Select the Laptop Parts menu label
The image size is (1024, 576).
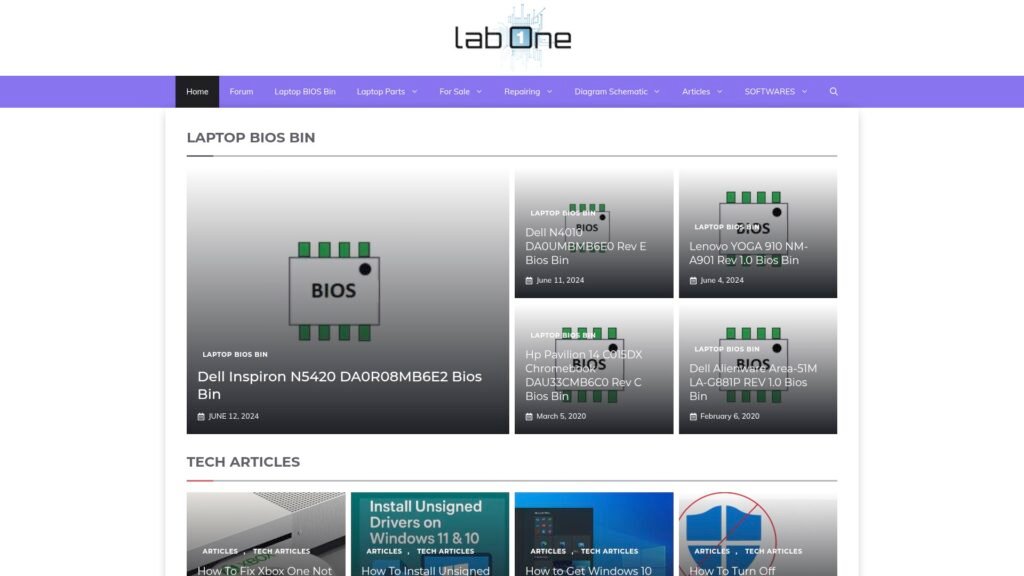click(x=381, y=91)
